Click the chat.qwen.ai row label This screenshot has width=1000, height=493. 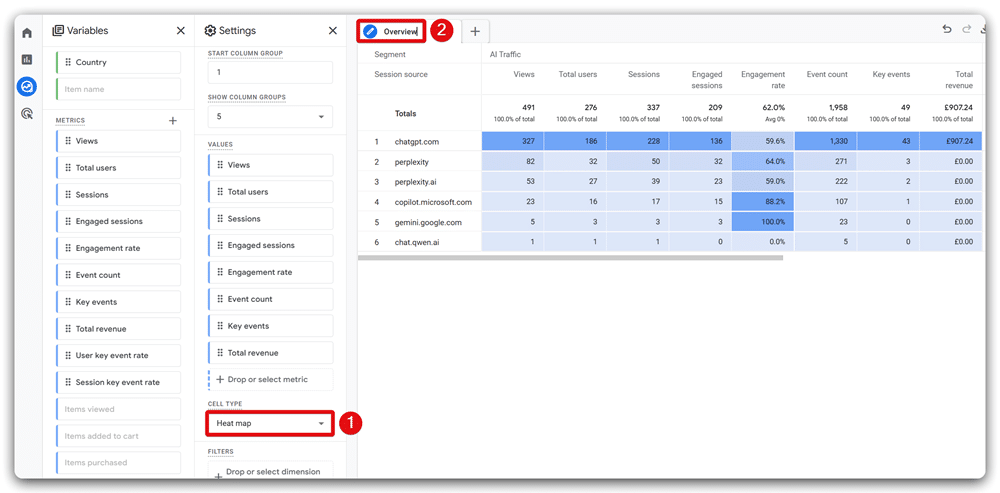tap(417, 242)
